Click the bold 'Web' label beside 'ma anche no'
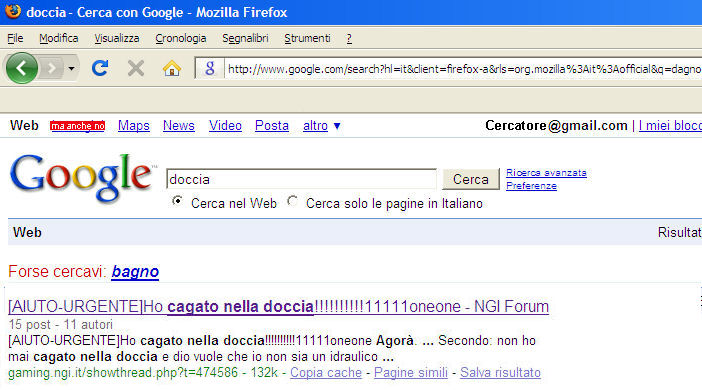 pos(24,125)
